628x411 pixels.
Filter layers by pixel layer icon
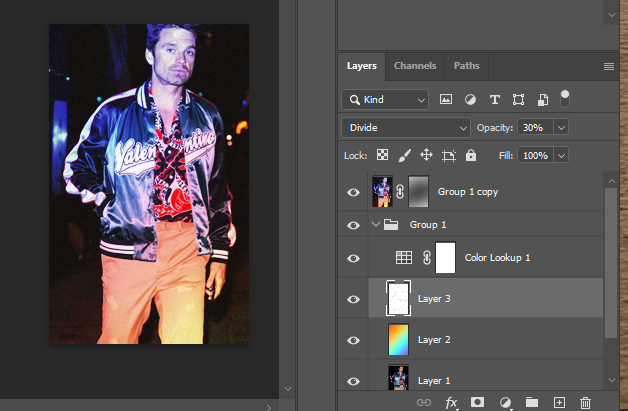pyautogui.click(x=446, y=99)
